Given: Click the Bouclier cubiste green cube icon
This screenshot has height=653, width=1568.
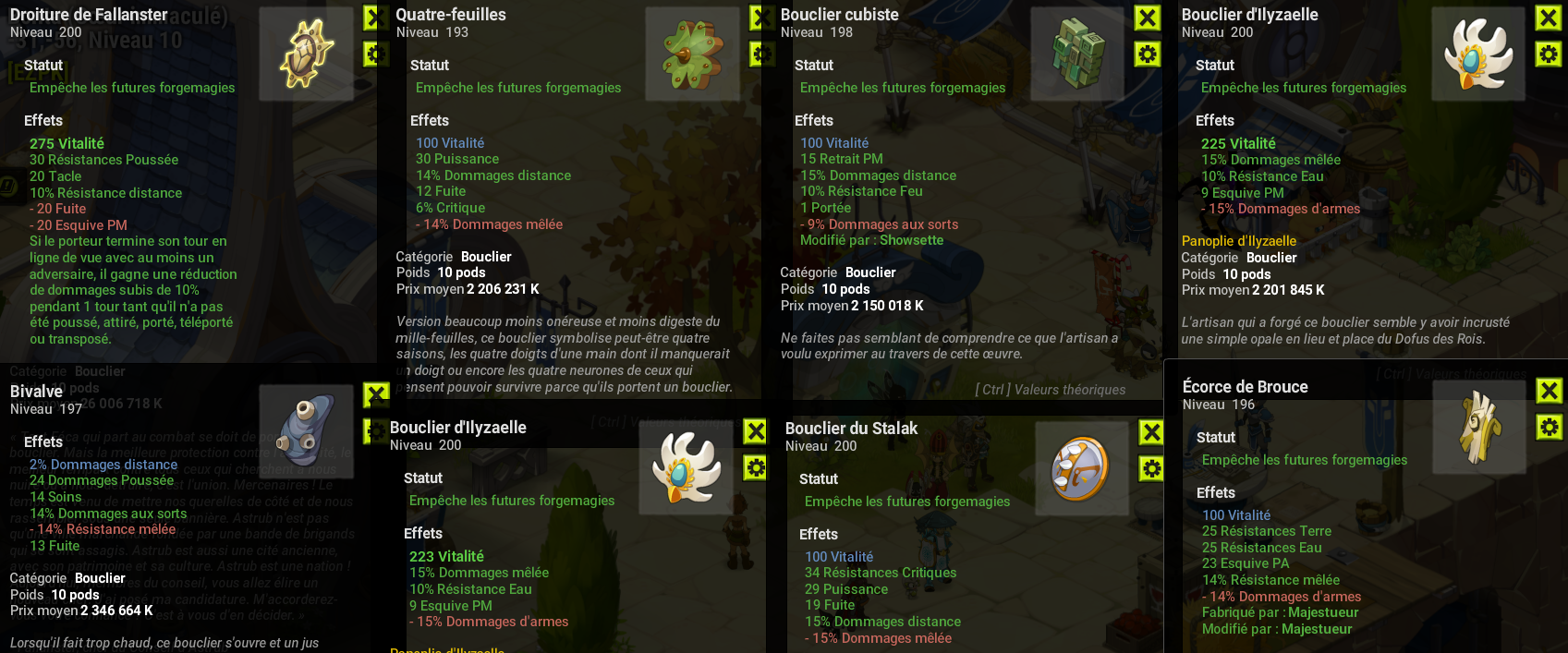Looking at the screenshot, I should (1077, 54).
